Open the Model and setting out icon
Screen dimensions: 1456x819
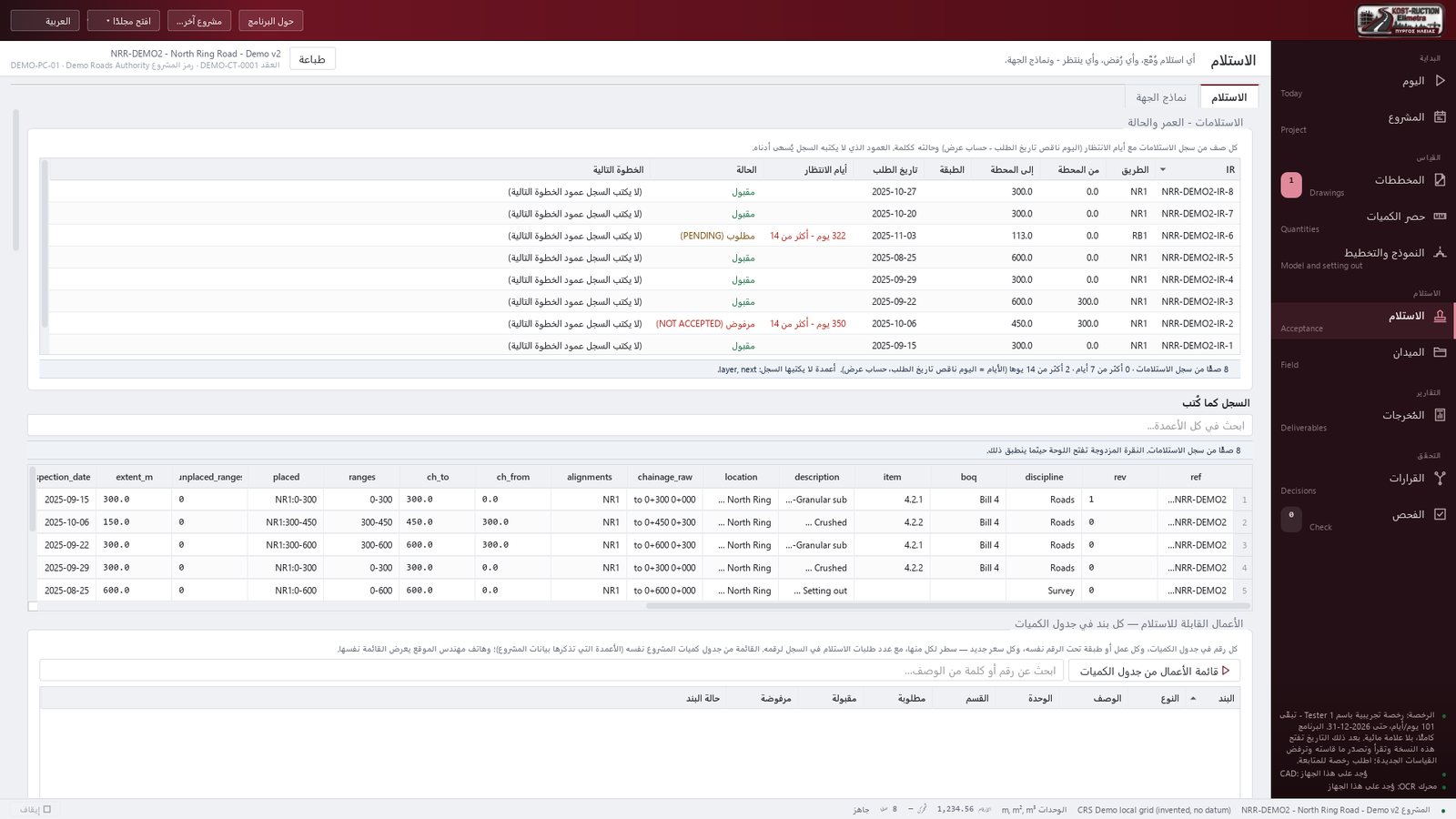(x=1440, y=252)
